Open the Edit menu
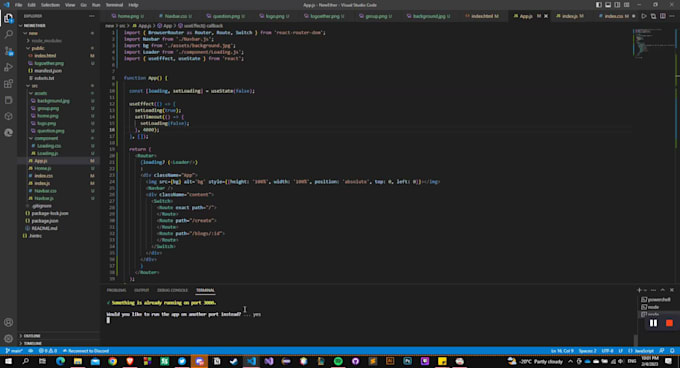The image size is (680, 368). click(x=32, y=5)
